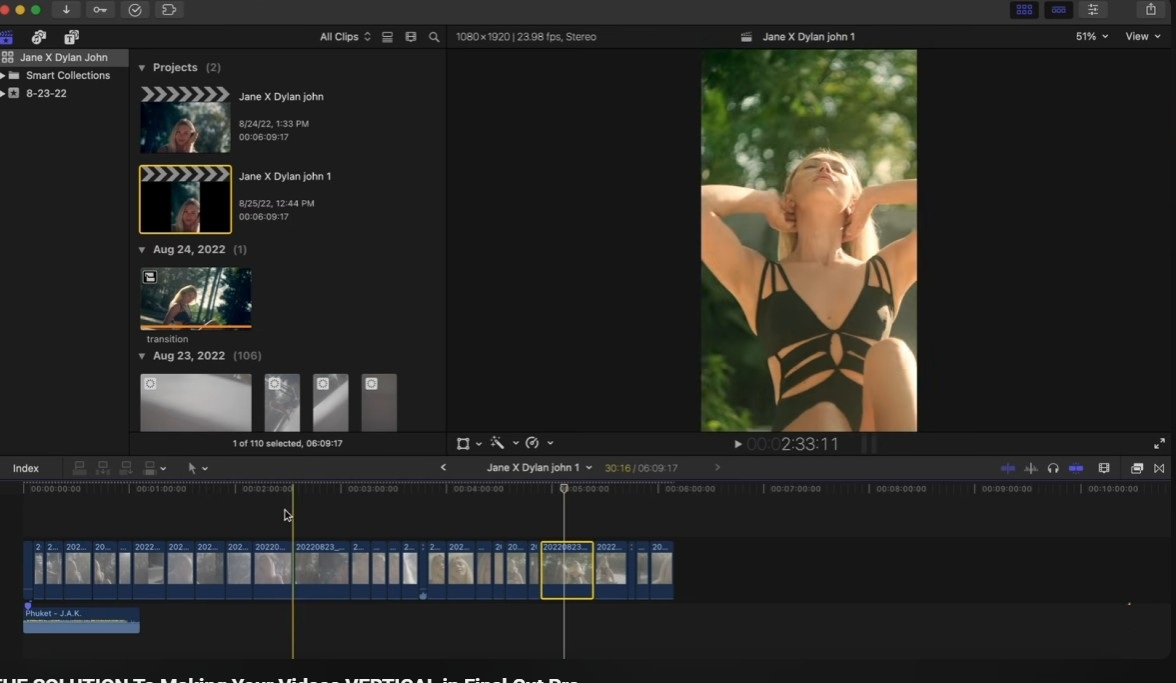Show the Inspector panel
The image size is (1176, 683).
coord(1093,10)
